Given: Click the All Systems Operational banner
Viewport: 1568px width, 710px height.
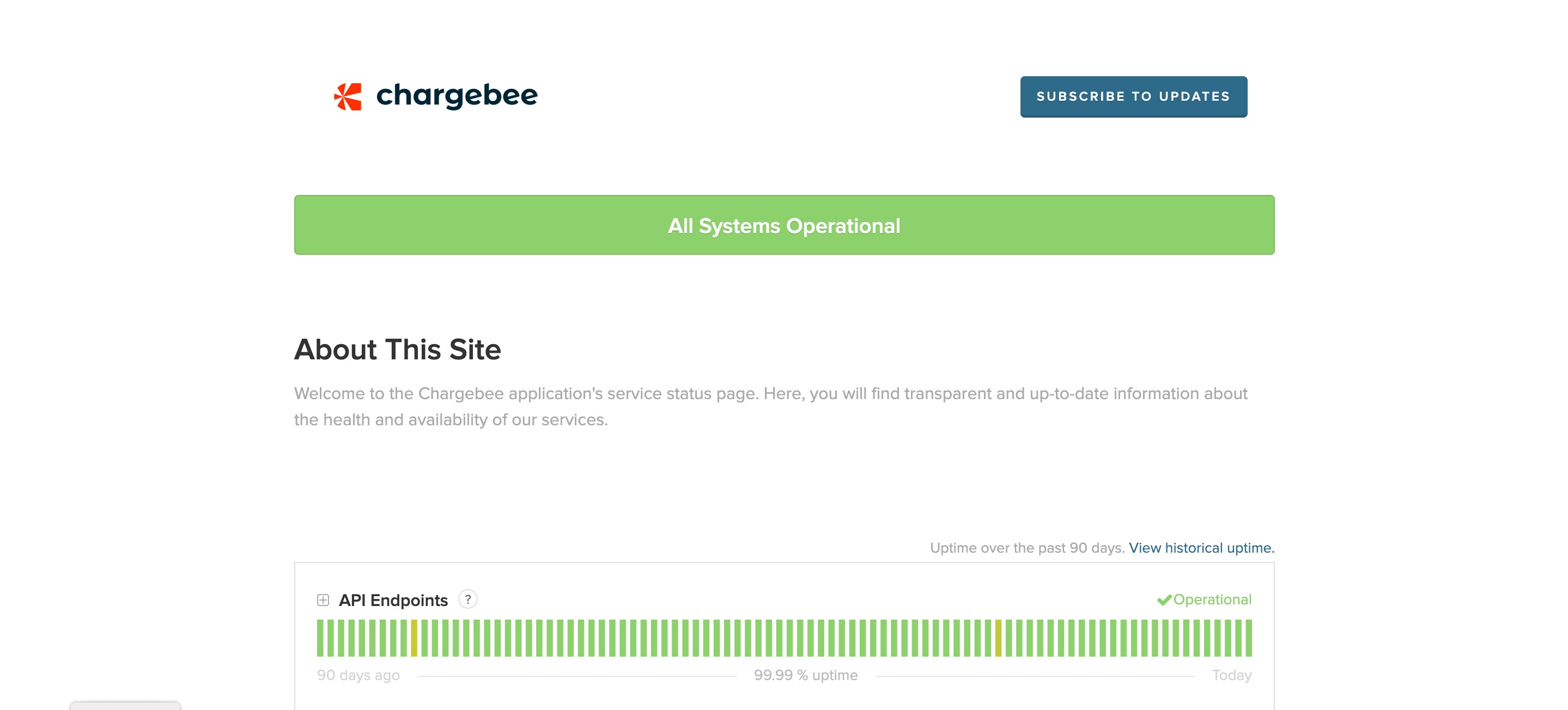Looking at the screenshot, I should [784, 225].
